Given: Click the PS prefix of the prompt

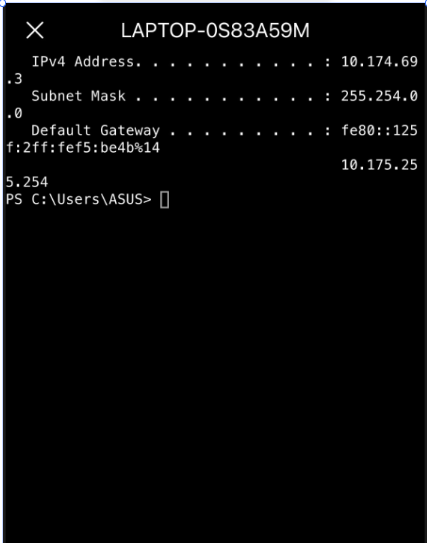Looking at the screenshot, I should point(14,199).
